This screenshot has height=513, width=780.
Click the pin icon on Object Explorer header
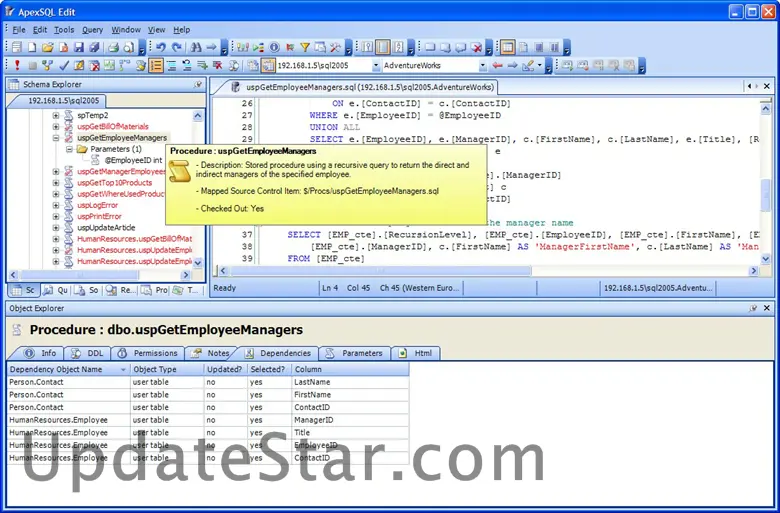tap(753, 308)
